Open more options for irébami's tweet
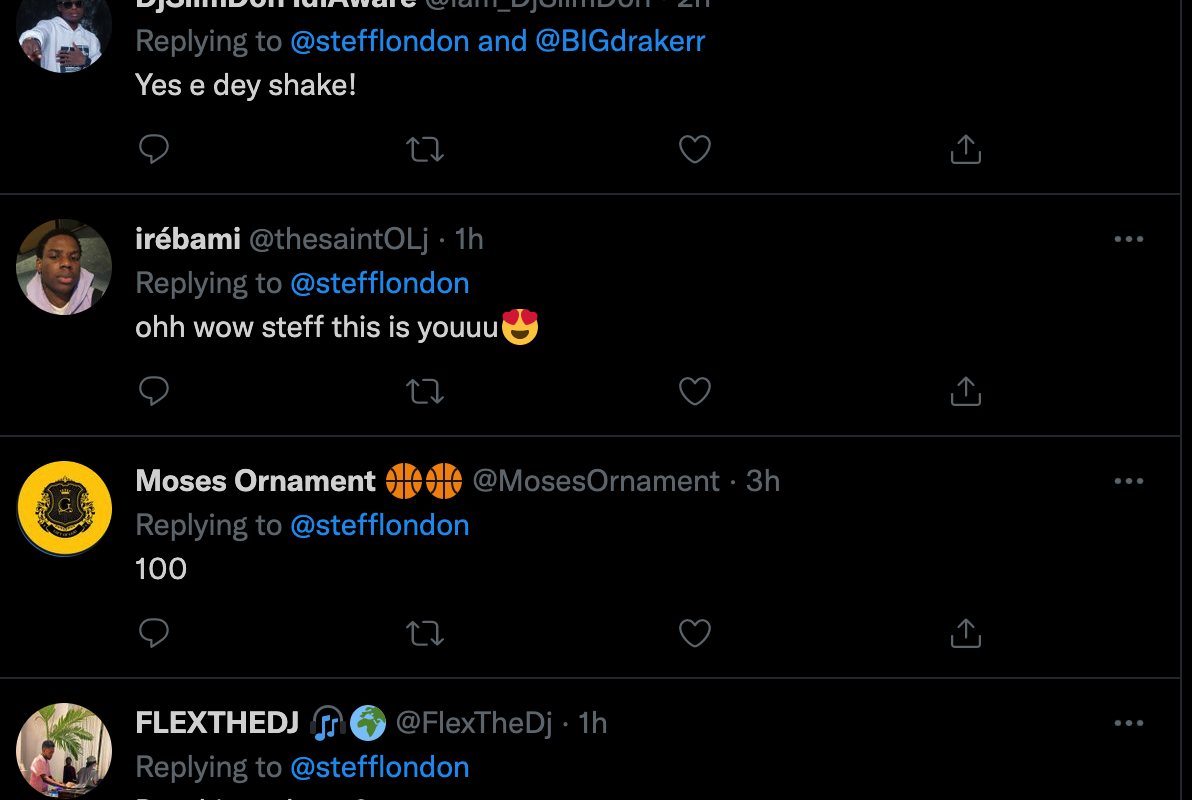 click(1128, 239)
